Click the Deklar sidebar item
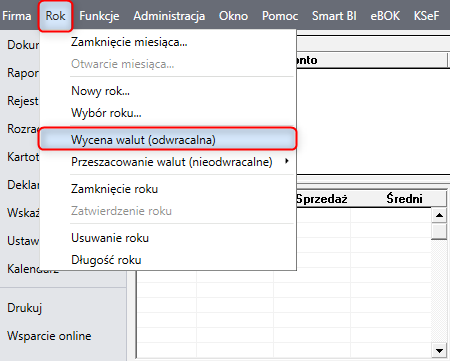 click(x=23, y=184)
